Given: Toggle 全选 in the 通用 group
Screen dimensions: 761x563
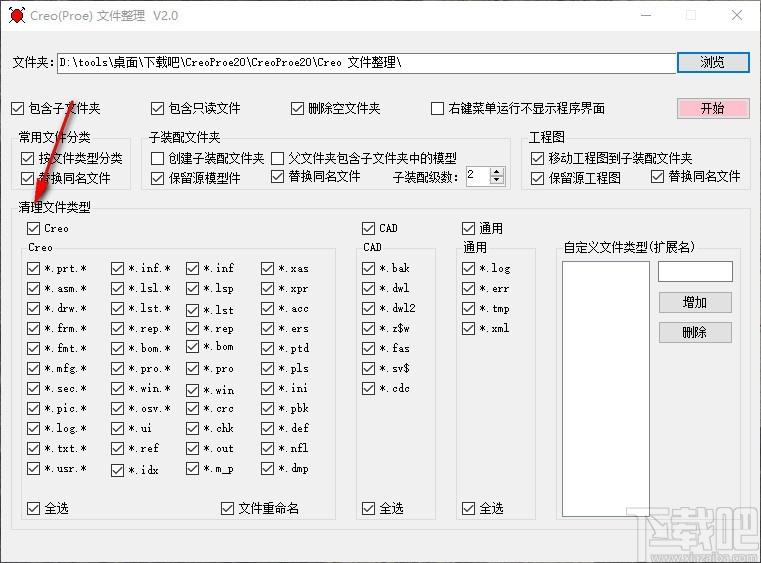Looking at the screenshot, I should 468,508.
